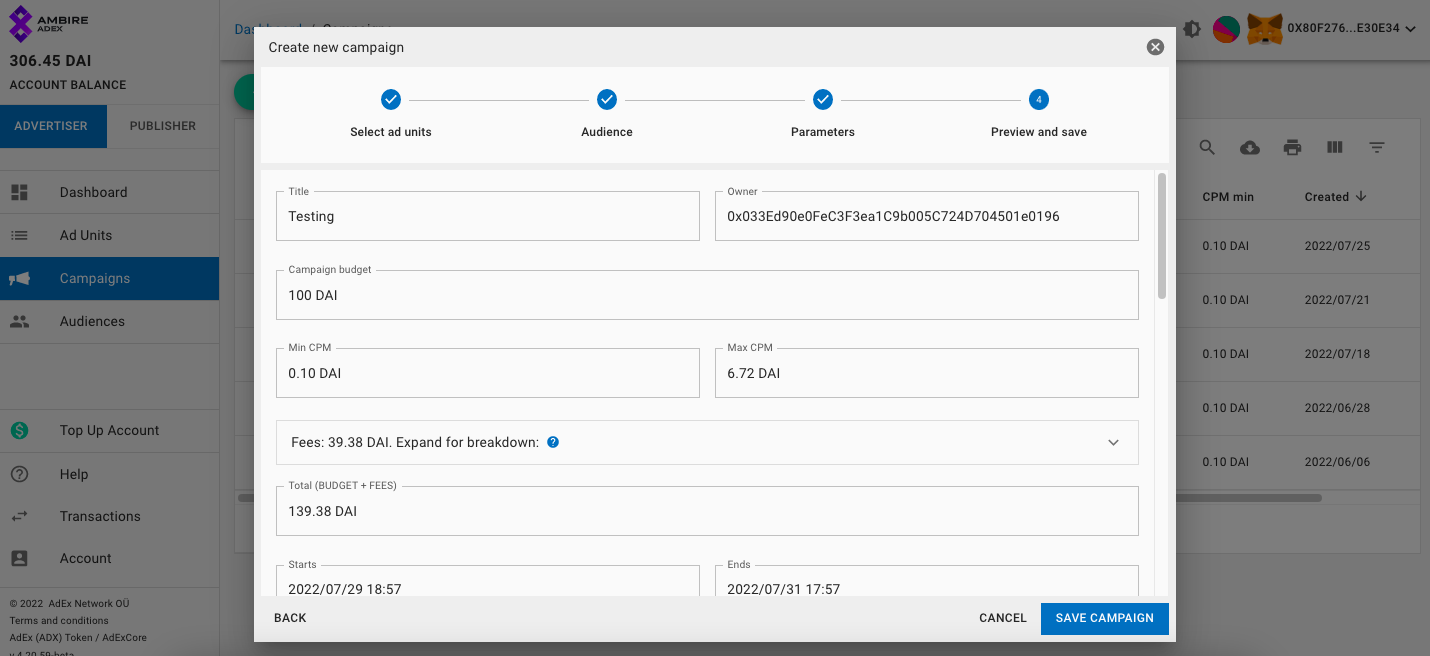The width and height of the screenshot is (1430, 656).
Task: Click the Audience step checkmark icon
Action: pyautogui.click(x=607, y=100)
